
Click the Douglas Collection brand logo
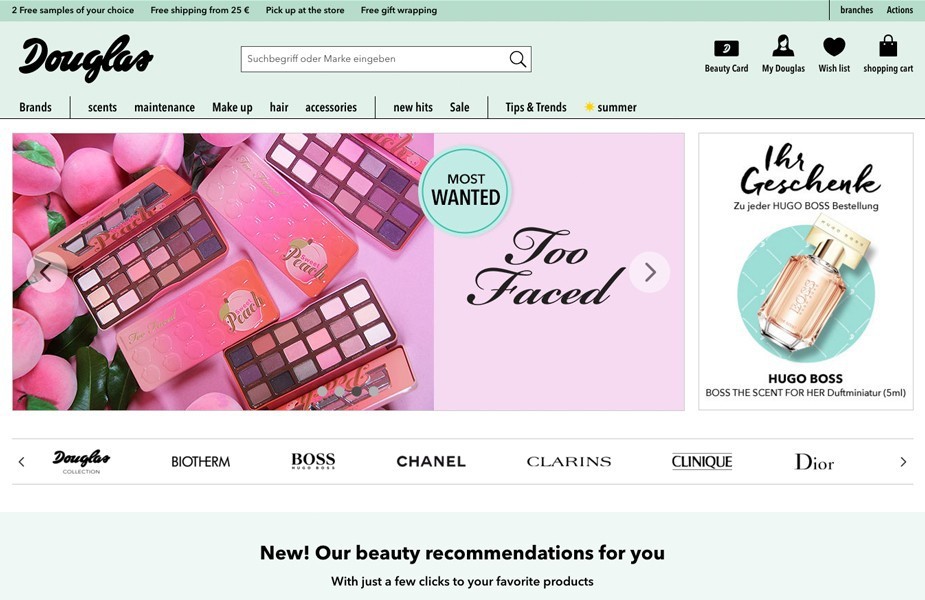click(x=81, y=461)
